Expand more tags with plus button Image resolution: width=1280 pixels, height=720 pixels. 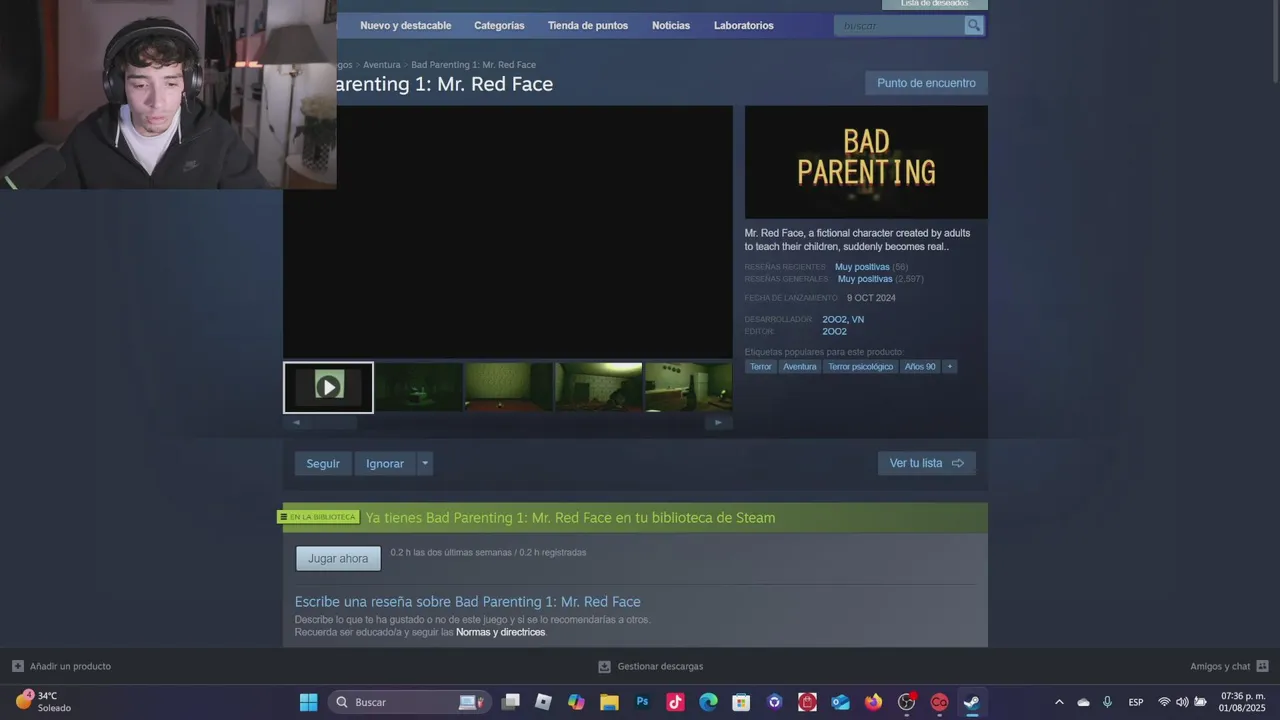[950, 367]
